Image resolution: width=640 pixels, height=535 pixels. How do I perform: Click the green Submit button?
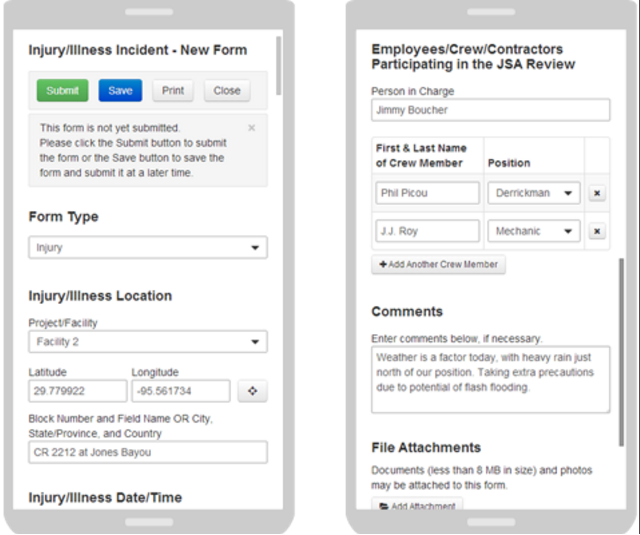pos(62,91)
